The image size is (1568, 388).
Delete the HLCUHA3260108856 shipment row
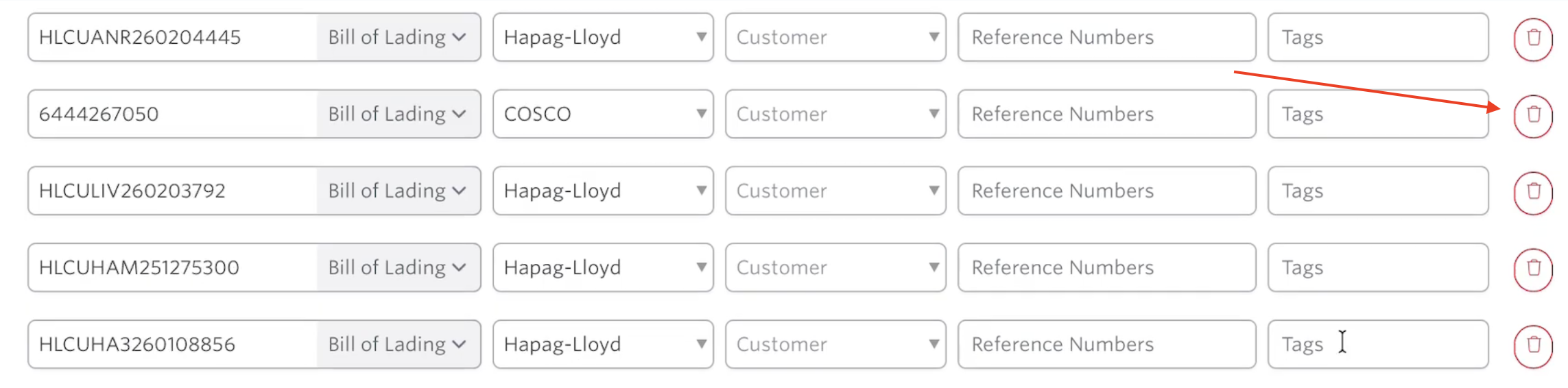click(1533, 345)
